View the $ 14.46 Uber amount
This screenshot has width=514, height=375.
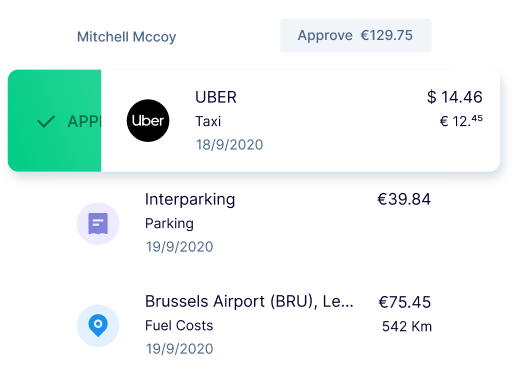[454, 97]
